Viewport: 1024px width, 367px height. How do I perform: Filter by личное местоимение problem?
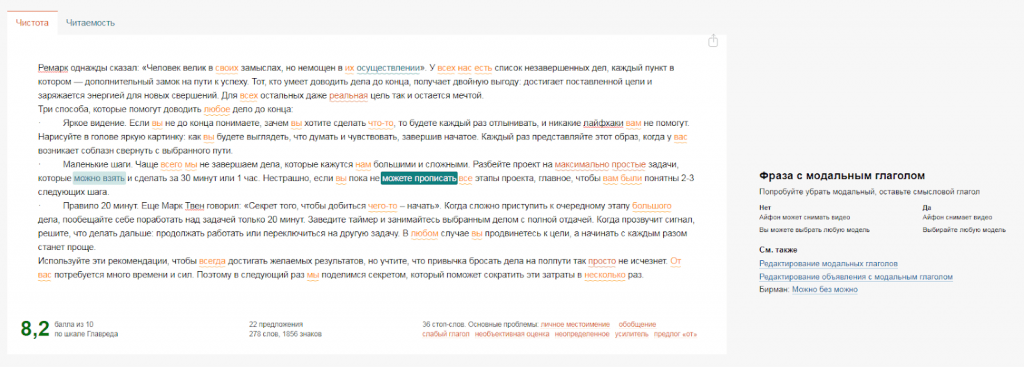[575, 324]
